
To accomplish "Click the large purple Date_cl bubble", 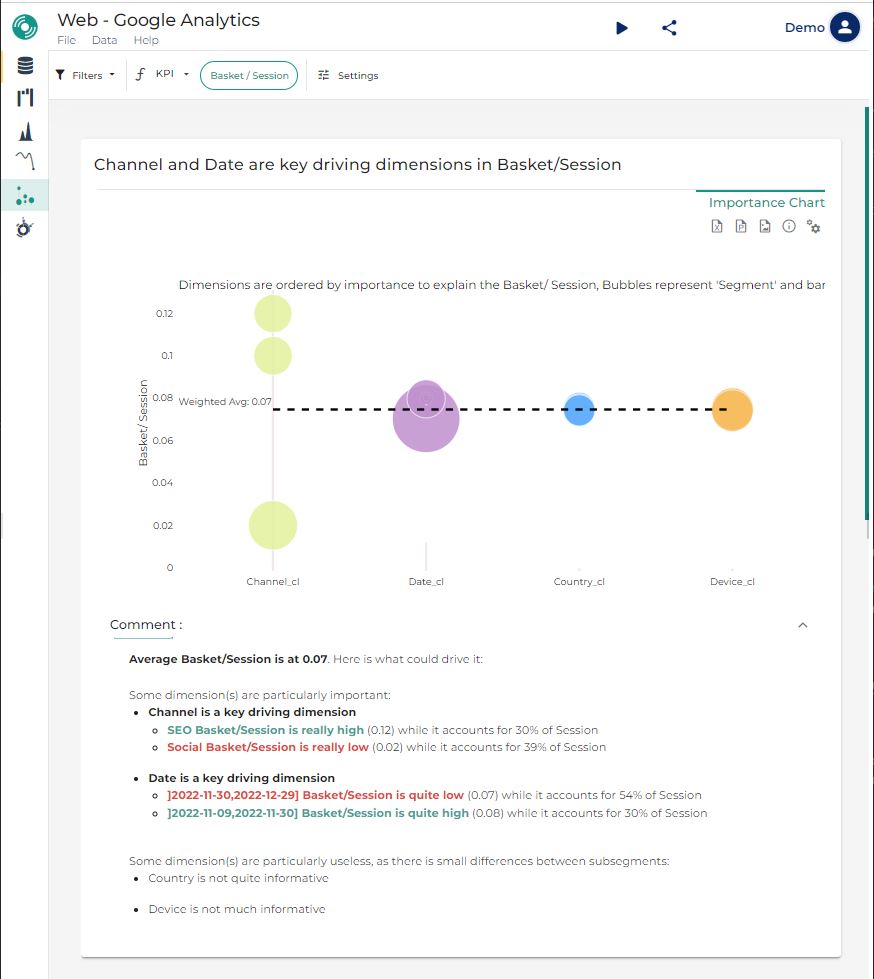I will [426, 431].
